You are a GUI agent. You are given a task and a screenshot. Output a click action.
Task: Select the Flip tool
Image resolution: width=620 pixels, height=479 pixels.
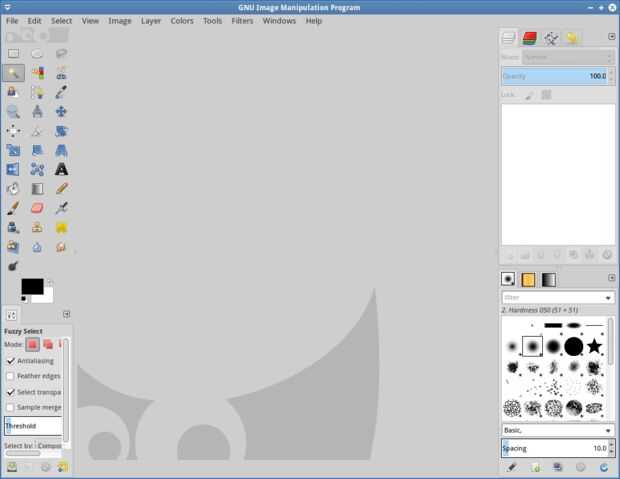13,170
